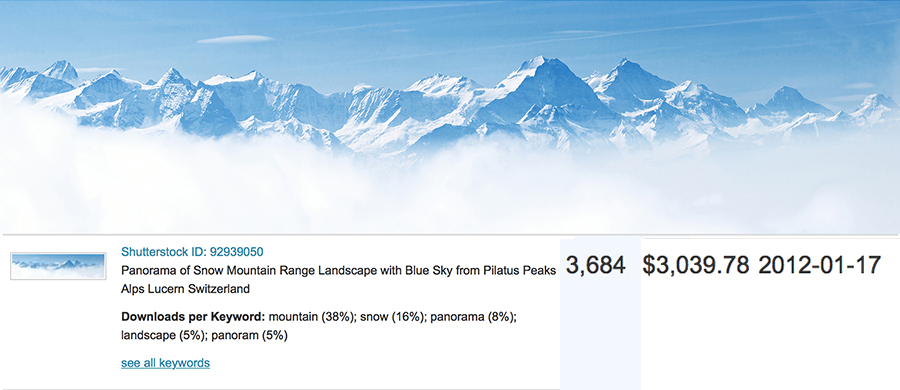The height and width of the screenshot is (390, 900).
Task: Click the $3,039.78 earnings amount
Action: (x=696, y=265)
